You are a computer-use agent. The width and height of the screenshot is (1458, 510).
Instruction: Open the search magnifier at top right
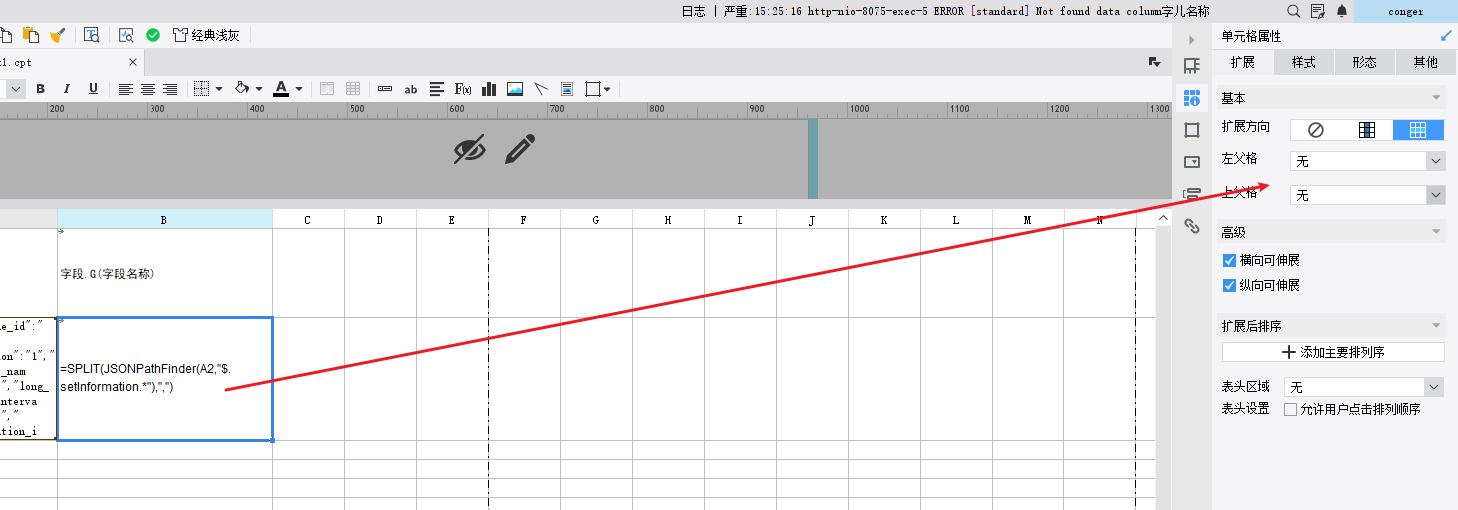click(x=1293, y=11)
